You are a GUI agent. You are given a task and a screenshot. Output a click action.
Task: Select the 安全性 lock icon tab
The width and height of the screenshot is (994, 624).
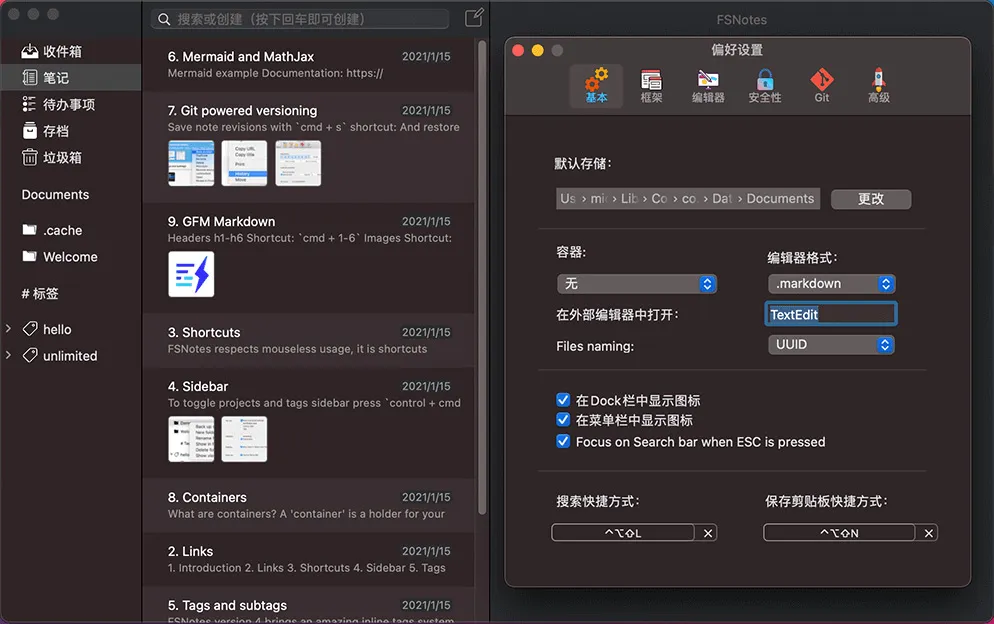(x=765, y=86)
